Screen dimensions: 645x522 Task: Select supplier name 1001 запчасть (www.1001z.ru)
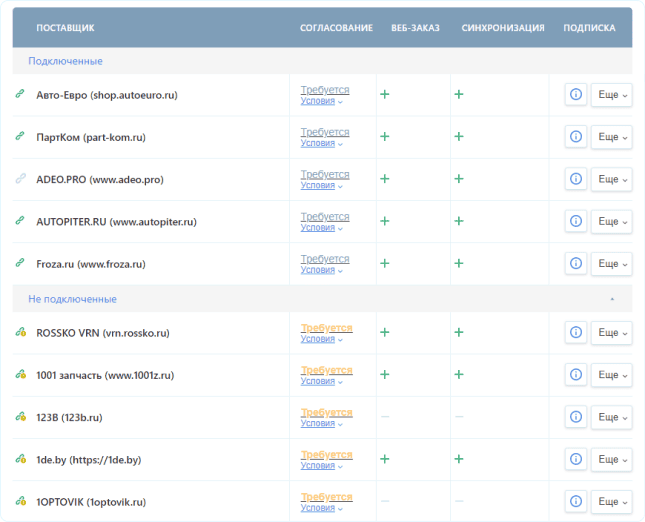(x=105, y=375)
